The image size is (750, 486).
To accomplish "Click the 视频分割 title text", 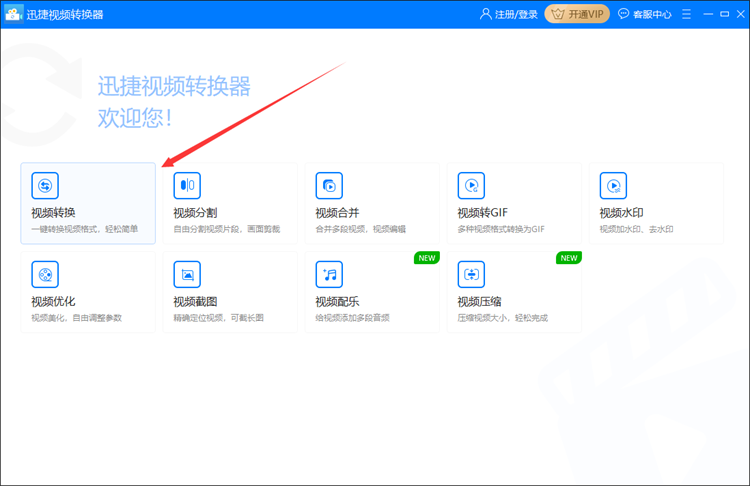I will coord(195,212).
